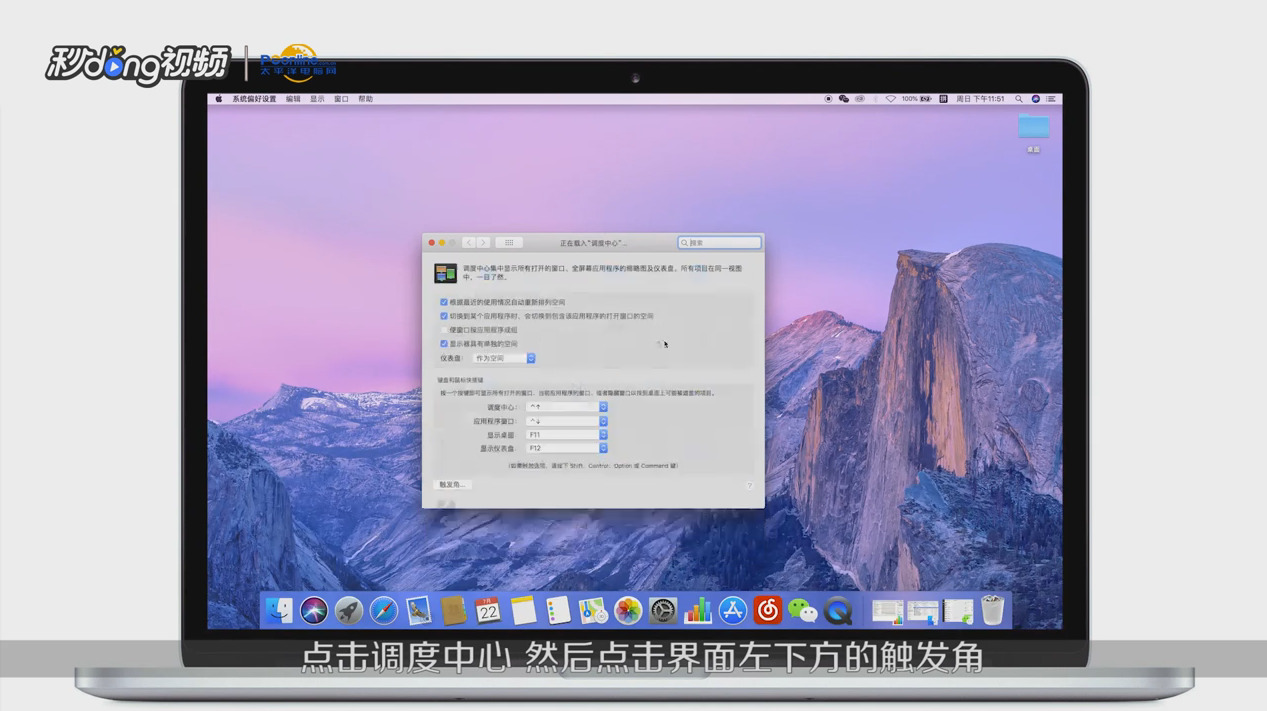1267x711 pixels.
Task: Open Contacts book icon in Dock
Action: [453, 610]
